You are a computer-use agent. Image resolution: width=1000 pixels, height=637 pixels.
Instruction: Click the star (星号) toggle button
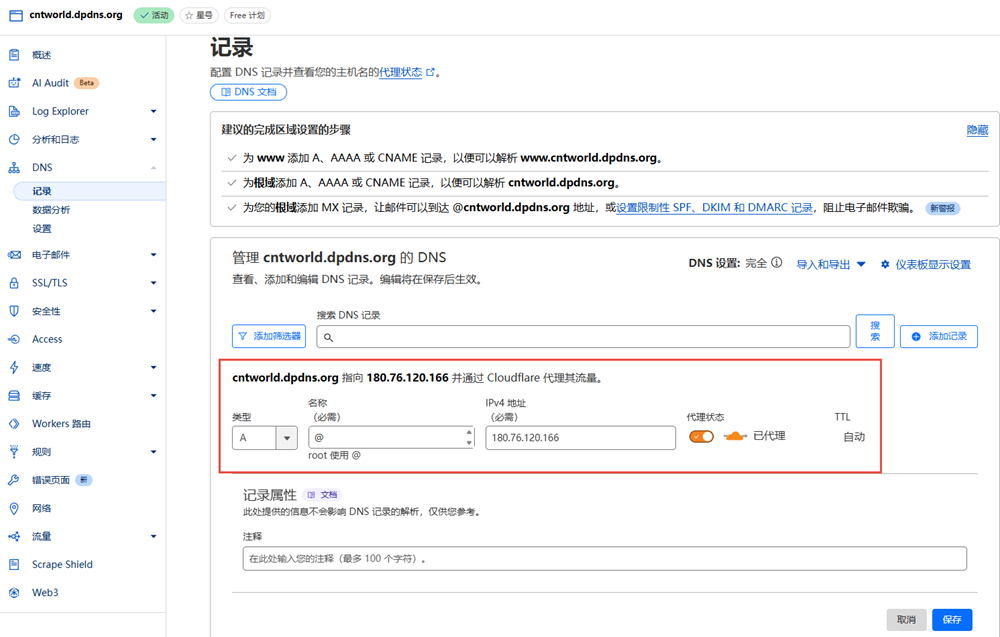coord(199,15)
